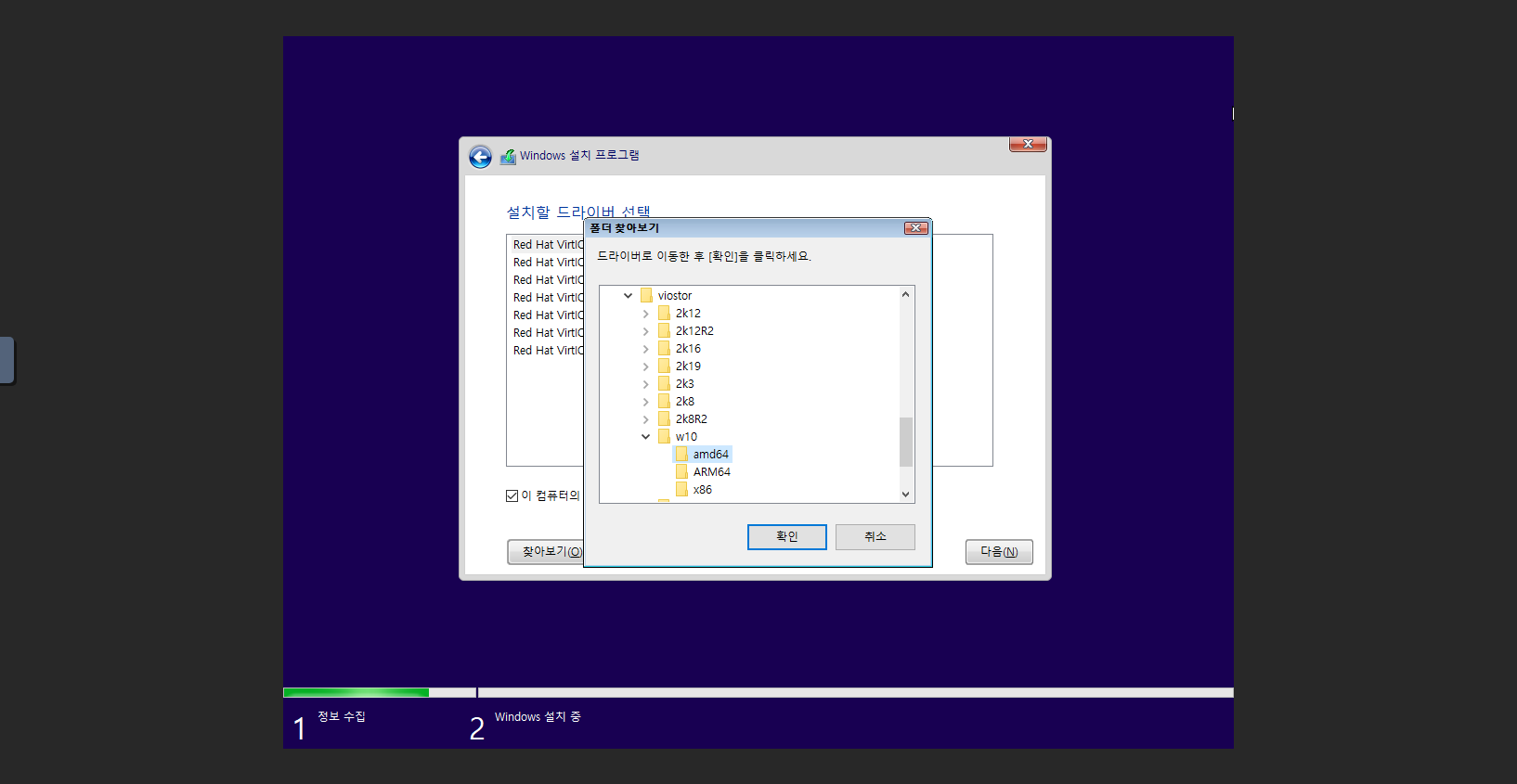
Task: Click the w10 folder icon
Action: pos(664,437)
